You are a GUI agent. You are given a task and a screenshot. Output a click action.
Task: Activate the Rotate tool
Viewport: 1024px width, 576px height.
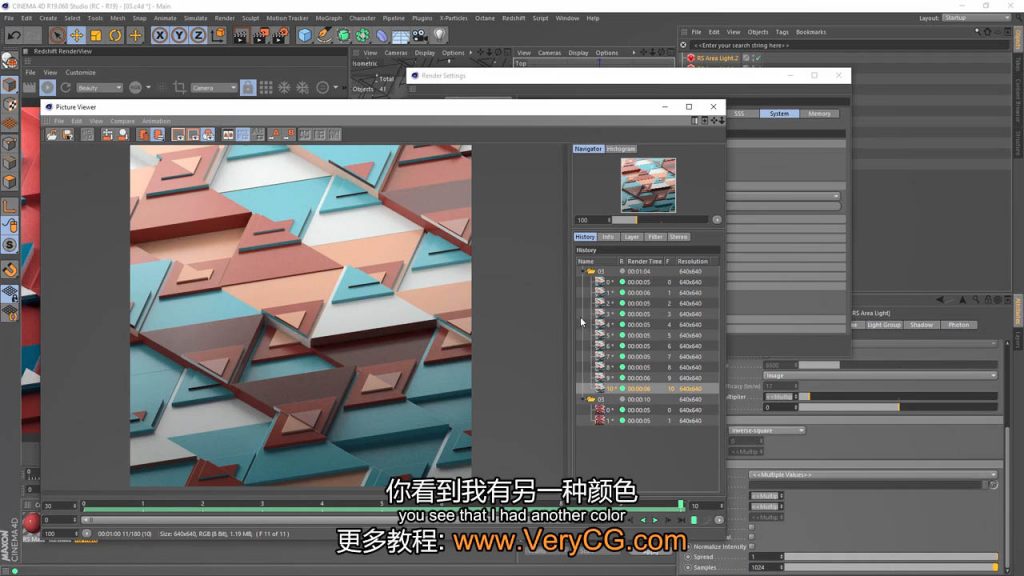115,35
